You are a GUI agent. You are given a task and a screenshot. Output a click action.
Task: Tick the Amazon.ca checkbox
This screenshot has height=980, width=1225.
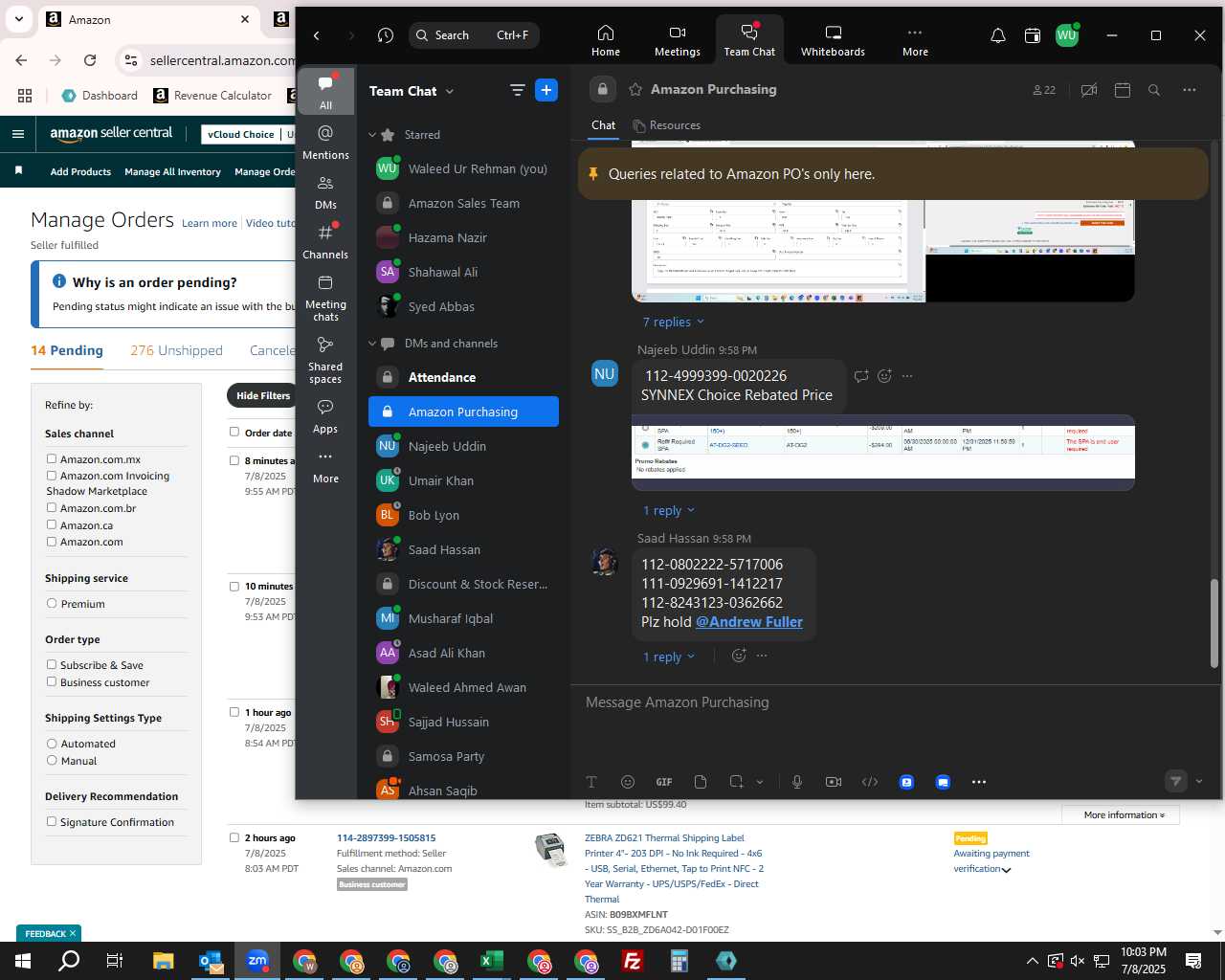click(x=52, y=525)
